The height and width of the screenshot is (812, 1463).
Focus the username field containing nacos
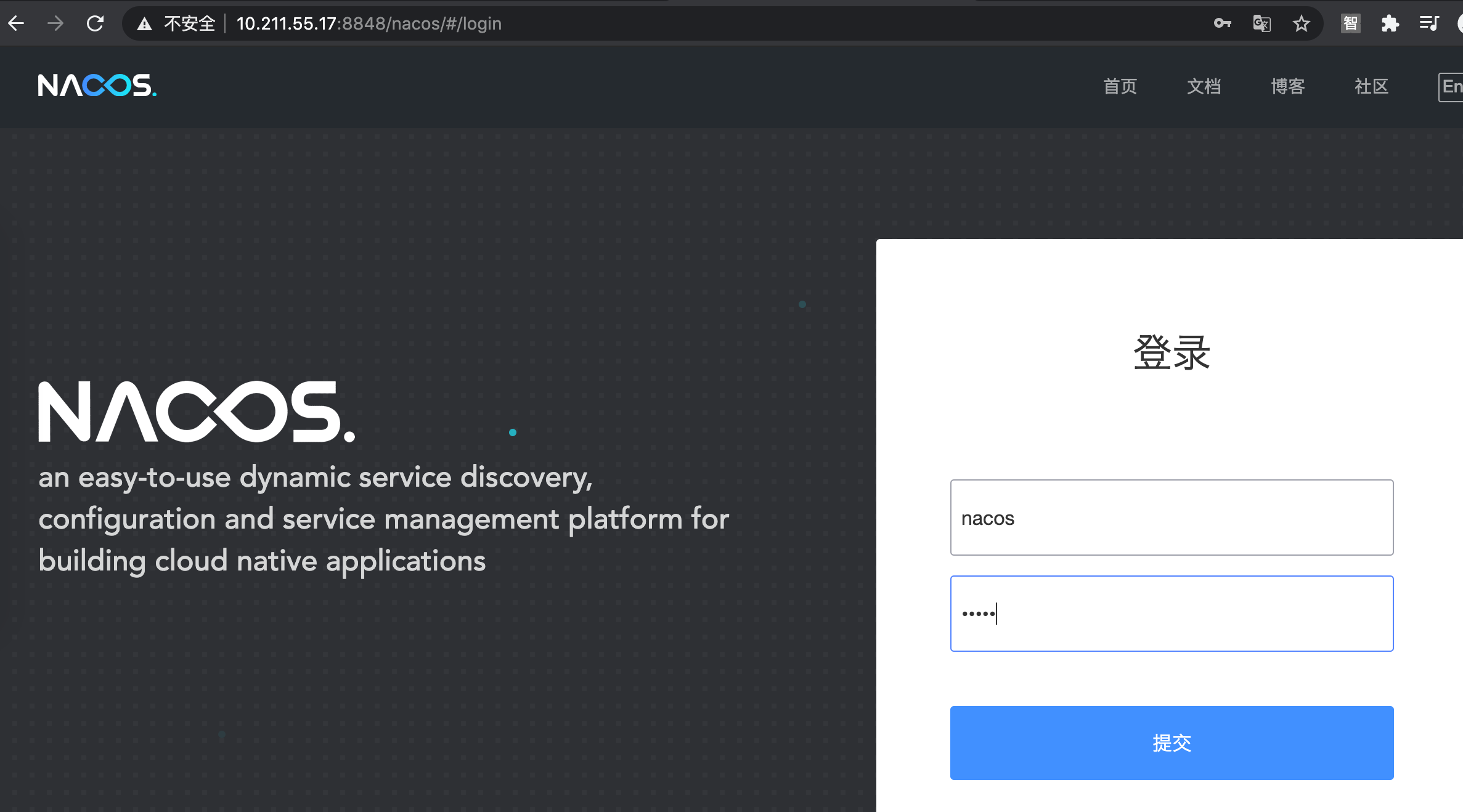click(1172, 518)
